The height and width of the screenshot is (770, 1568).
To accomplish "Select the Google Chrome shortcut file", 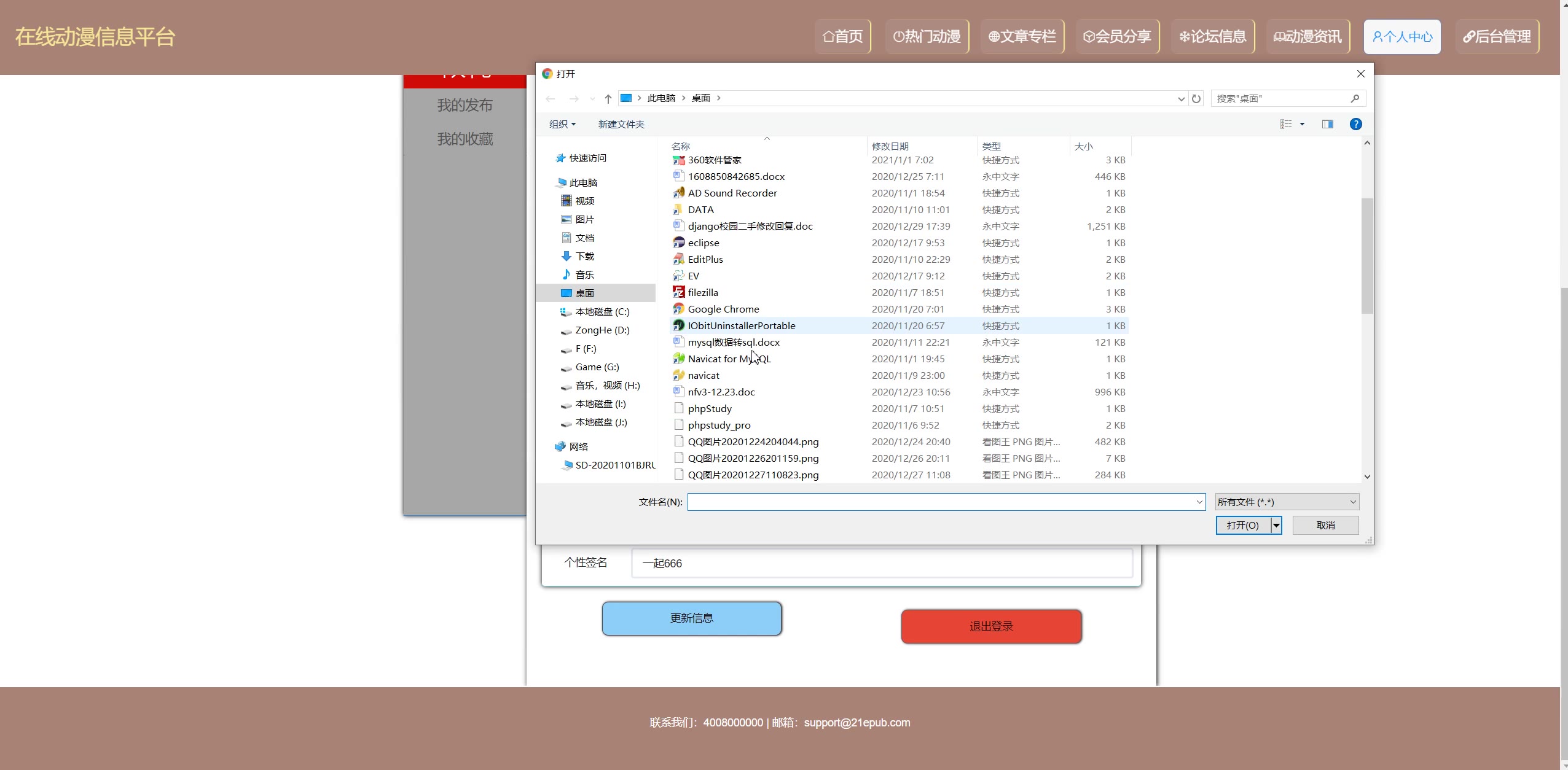I will tap(723, 309).
